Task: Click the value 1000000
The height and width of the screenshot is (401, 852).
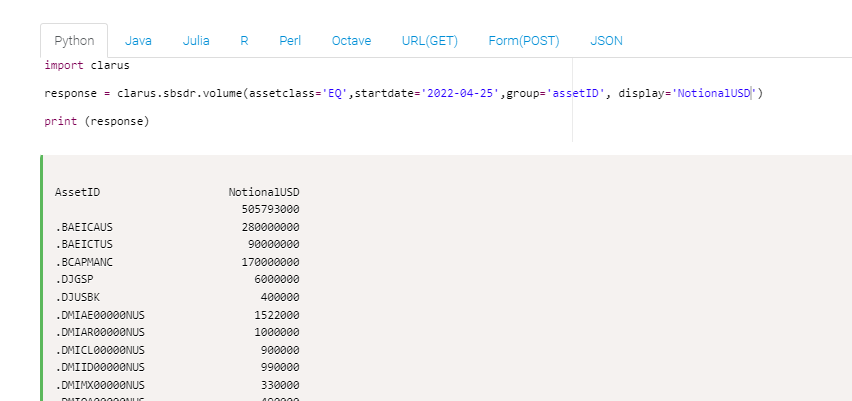Action: pyautogui.click(x=277, y=332)
